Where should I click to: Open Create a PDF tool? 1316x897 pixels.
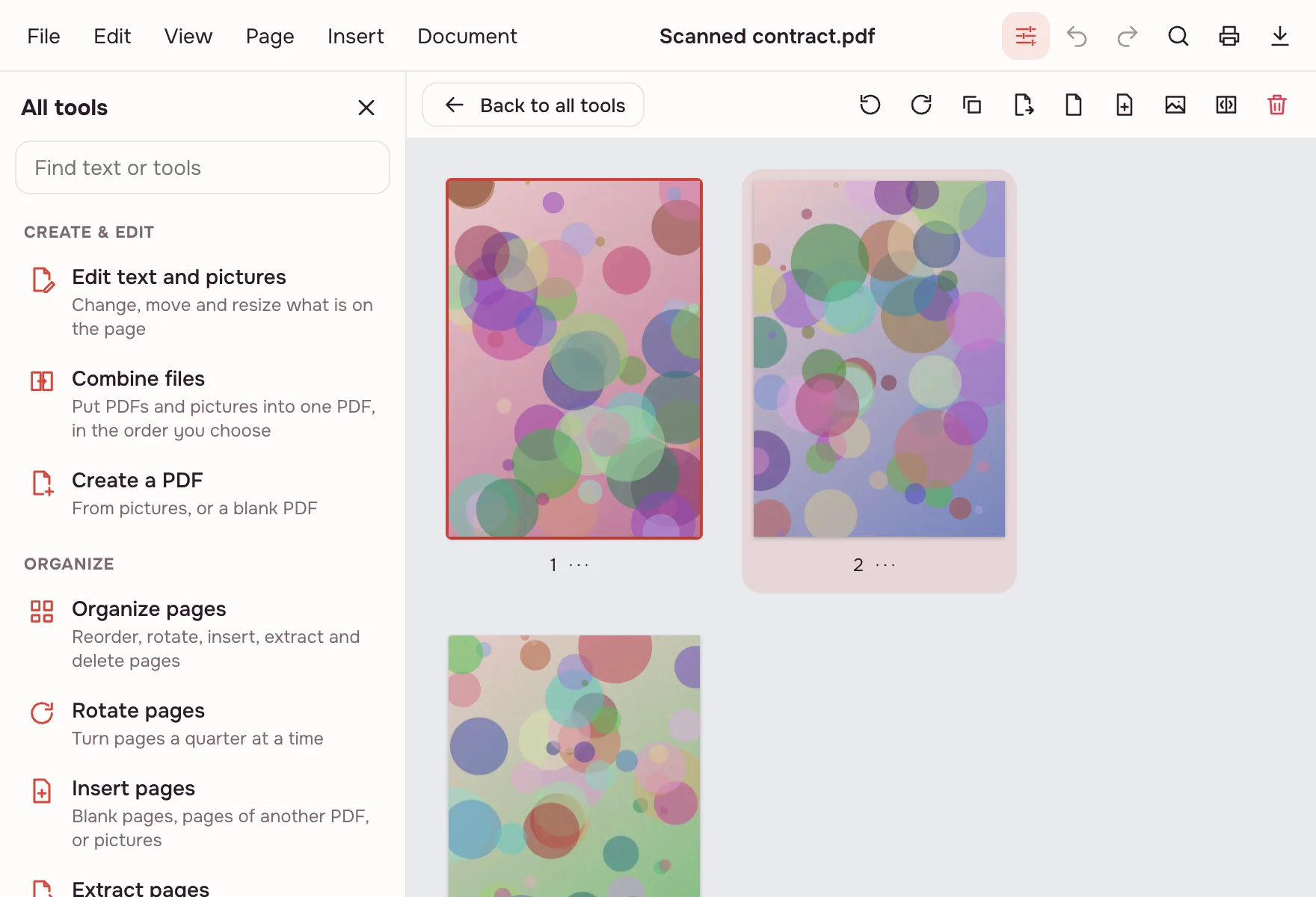203,493
